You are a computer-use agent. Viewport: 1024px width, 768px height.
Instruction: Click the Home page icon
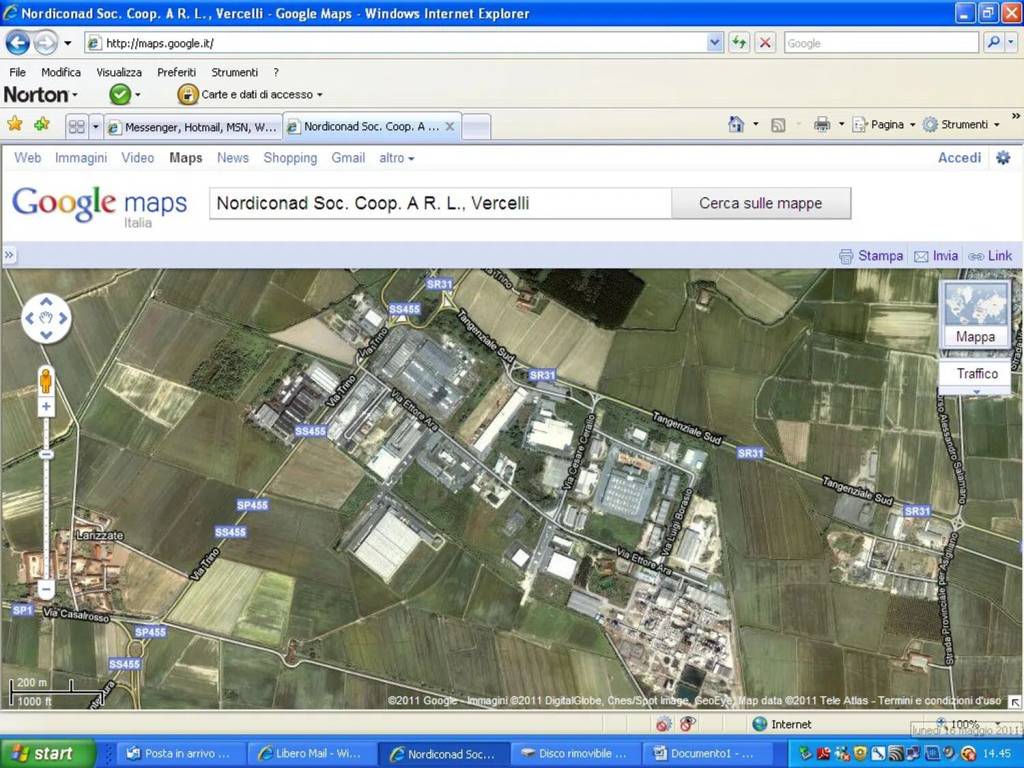[x=736, y=124]
